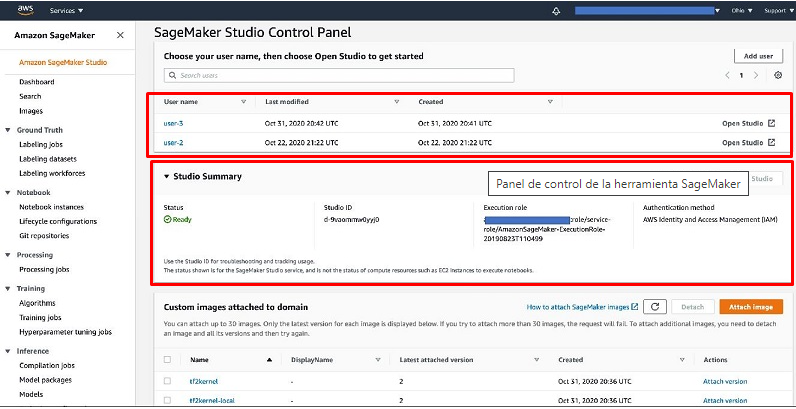Open Model packages page
The image size is (796, 409).
click(x=45, y=380)
